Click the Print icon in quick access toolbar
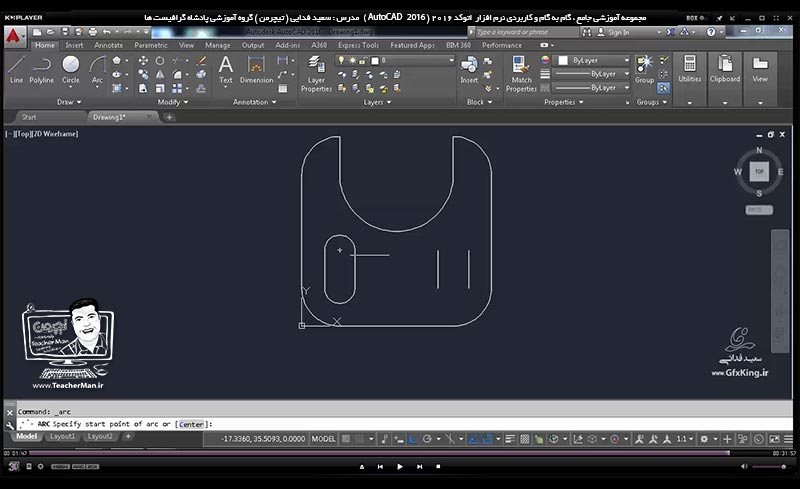 (x=92, y=32)
